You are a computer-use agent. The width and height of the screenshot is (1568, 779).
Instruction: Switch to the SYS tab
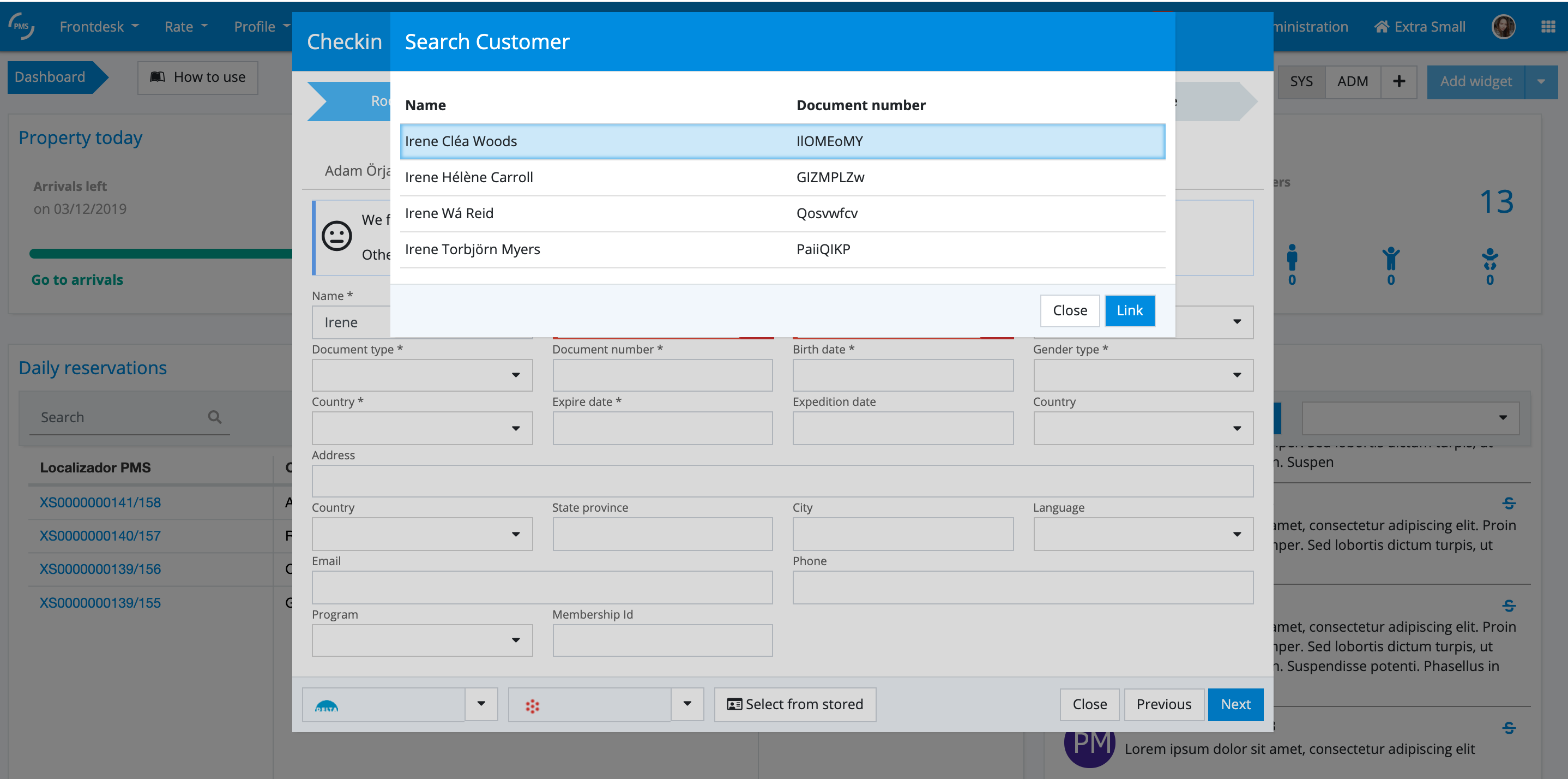pyautogui.click(x=1301, y=82)
